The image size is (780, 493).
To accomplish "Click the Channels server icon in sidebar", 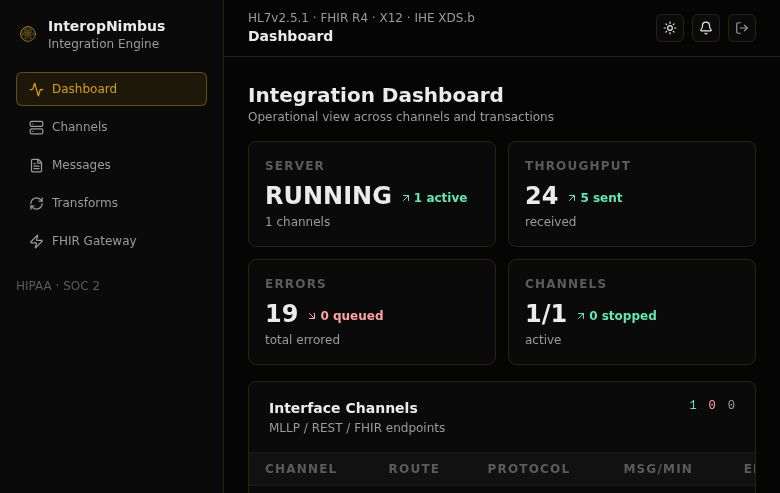I will tap(37, 127).
